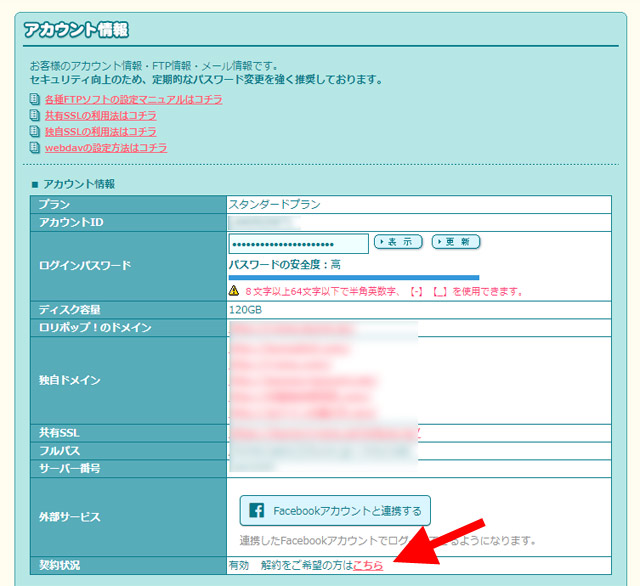This screenshot has height=586, width=640.
Task: Open the 共有SSLの利用法はコチラ link
Action: coord(100,116)
